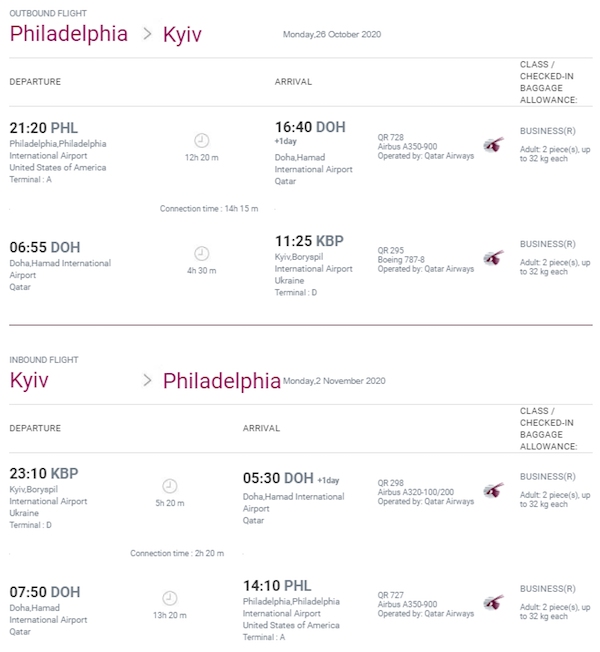Click the arrow between Philadelphia and Kyiv outbound
The height and width of the screenshot is (652, 600).
pos(147,34)
